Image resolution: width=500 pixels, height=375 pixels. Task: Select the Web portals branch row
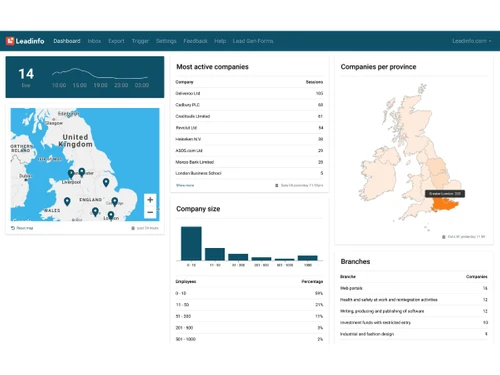(x=414, y=288)
